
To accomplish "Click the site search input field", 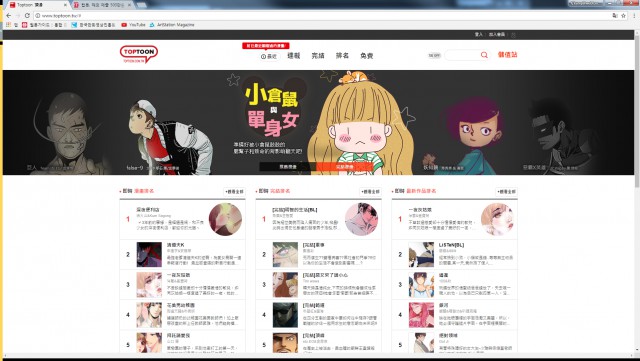I will (462, 55).
